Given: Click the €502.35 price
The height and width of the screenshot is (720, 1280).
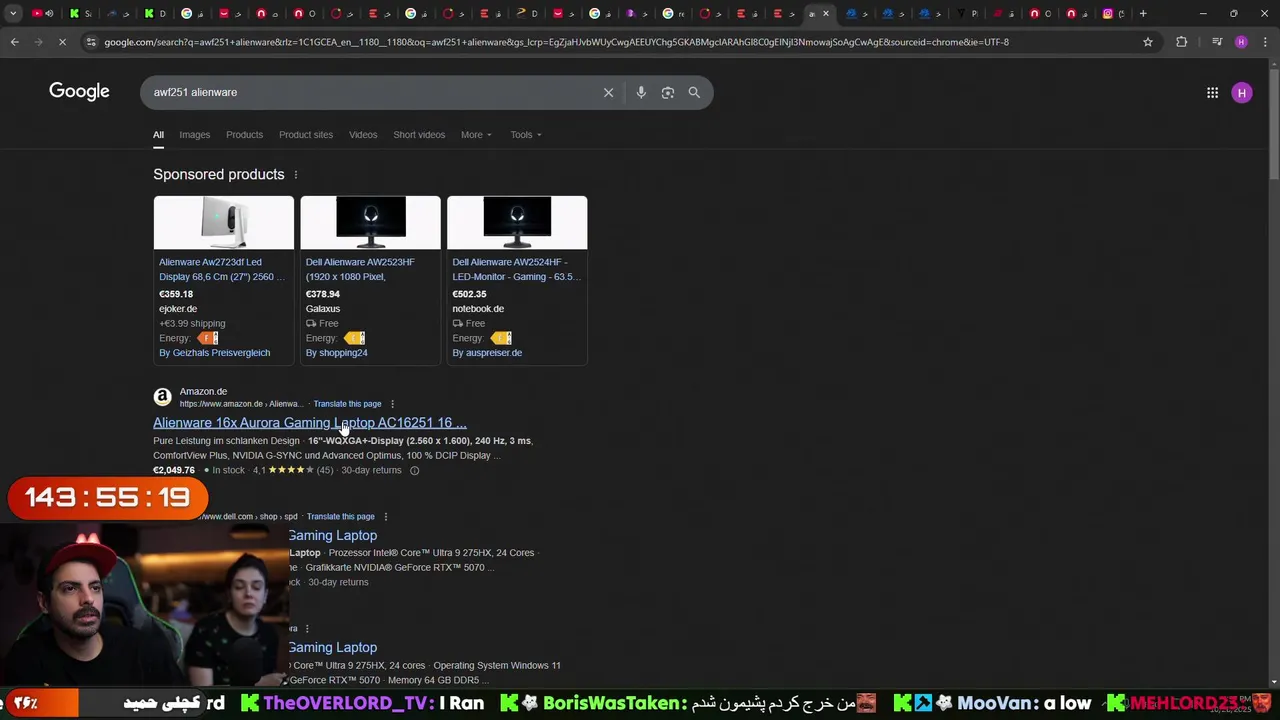Looking at the screenshot, I should pos(469,294).
